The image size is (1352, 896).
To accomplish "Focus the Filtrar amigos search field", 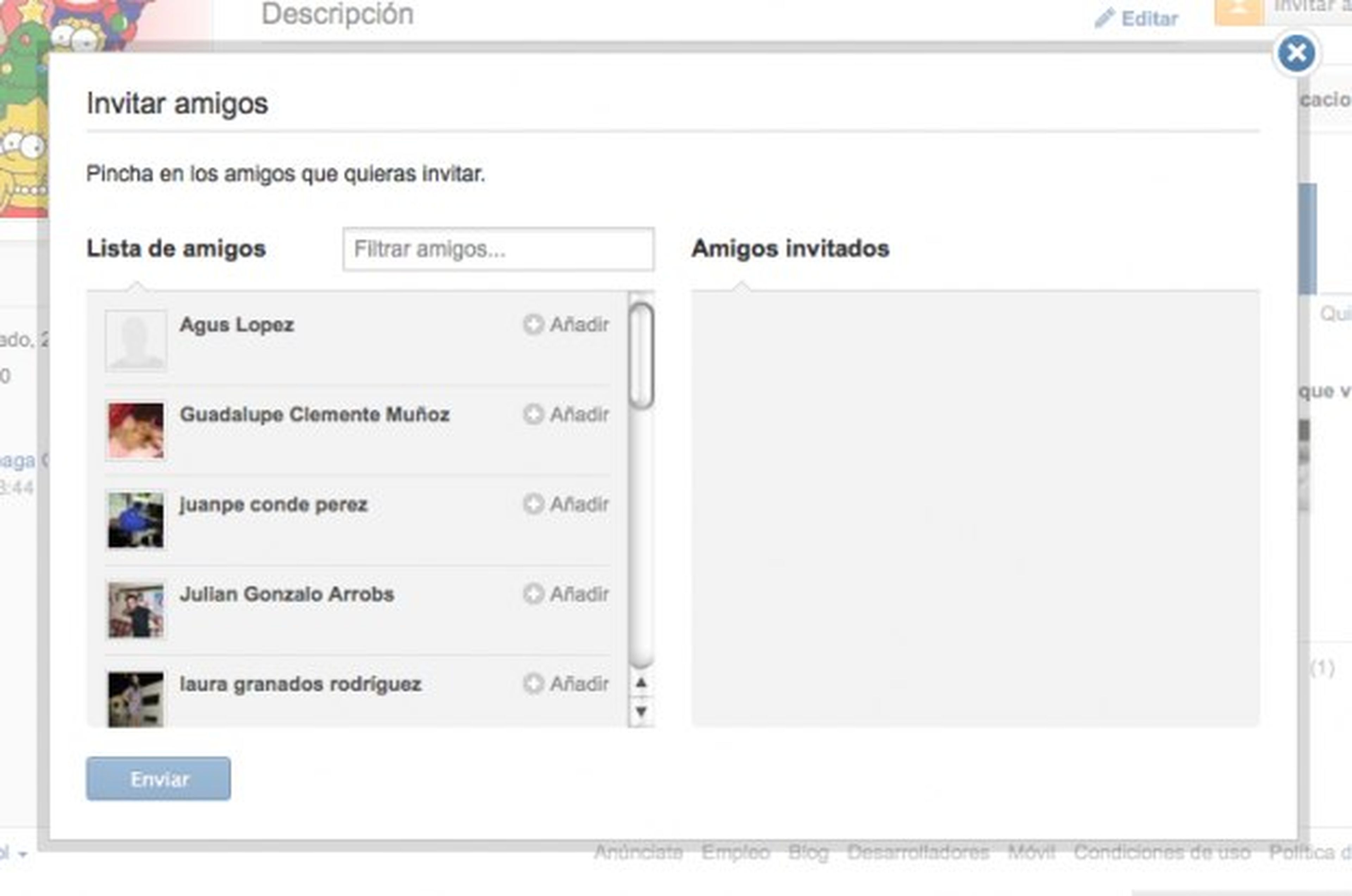I will (x=498, y=249).
